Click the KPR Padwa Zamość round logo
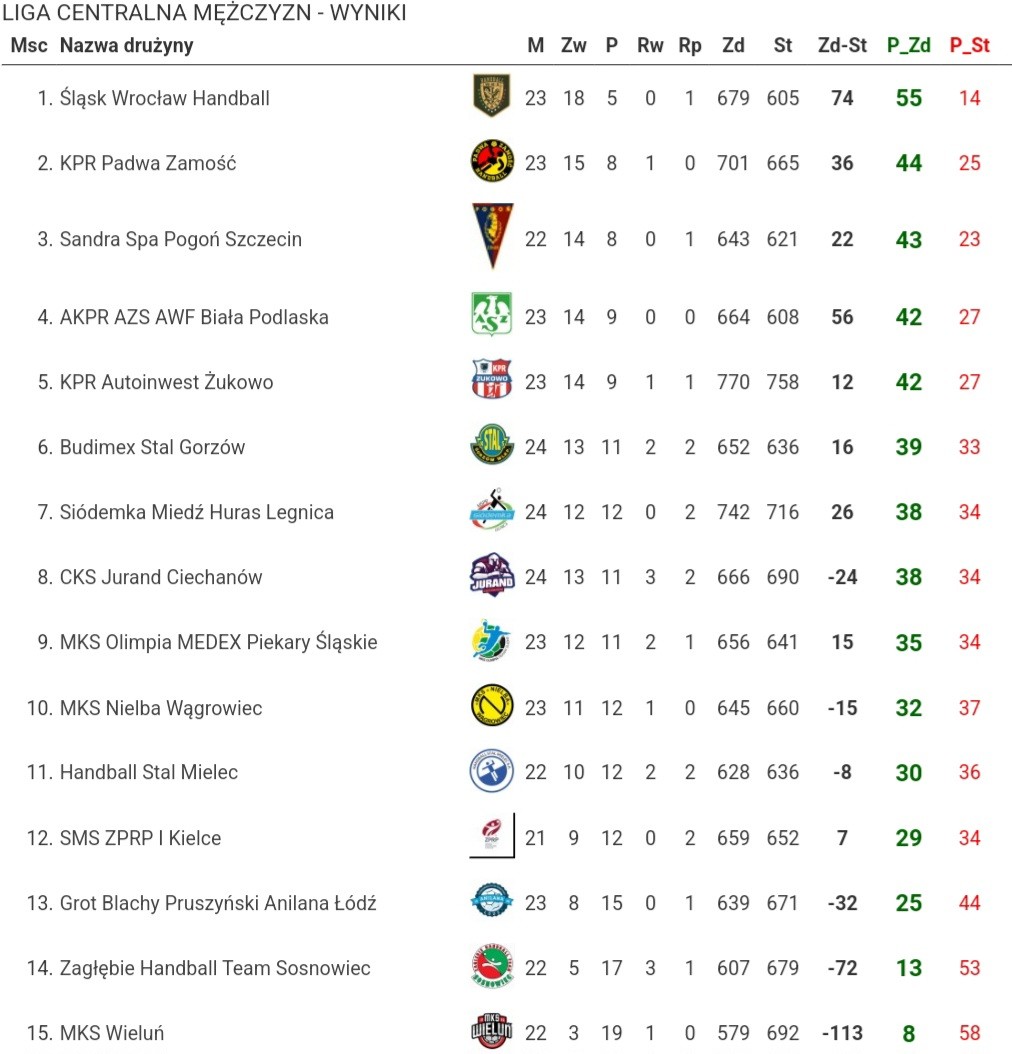 492,161
